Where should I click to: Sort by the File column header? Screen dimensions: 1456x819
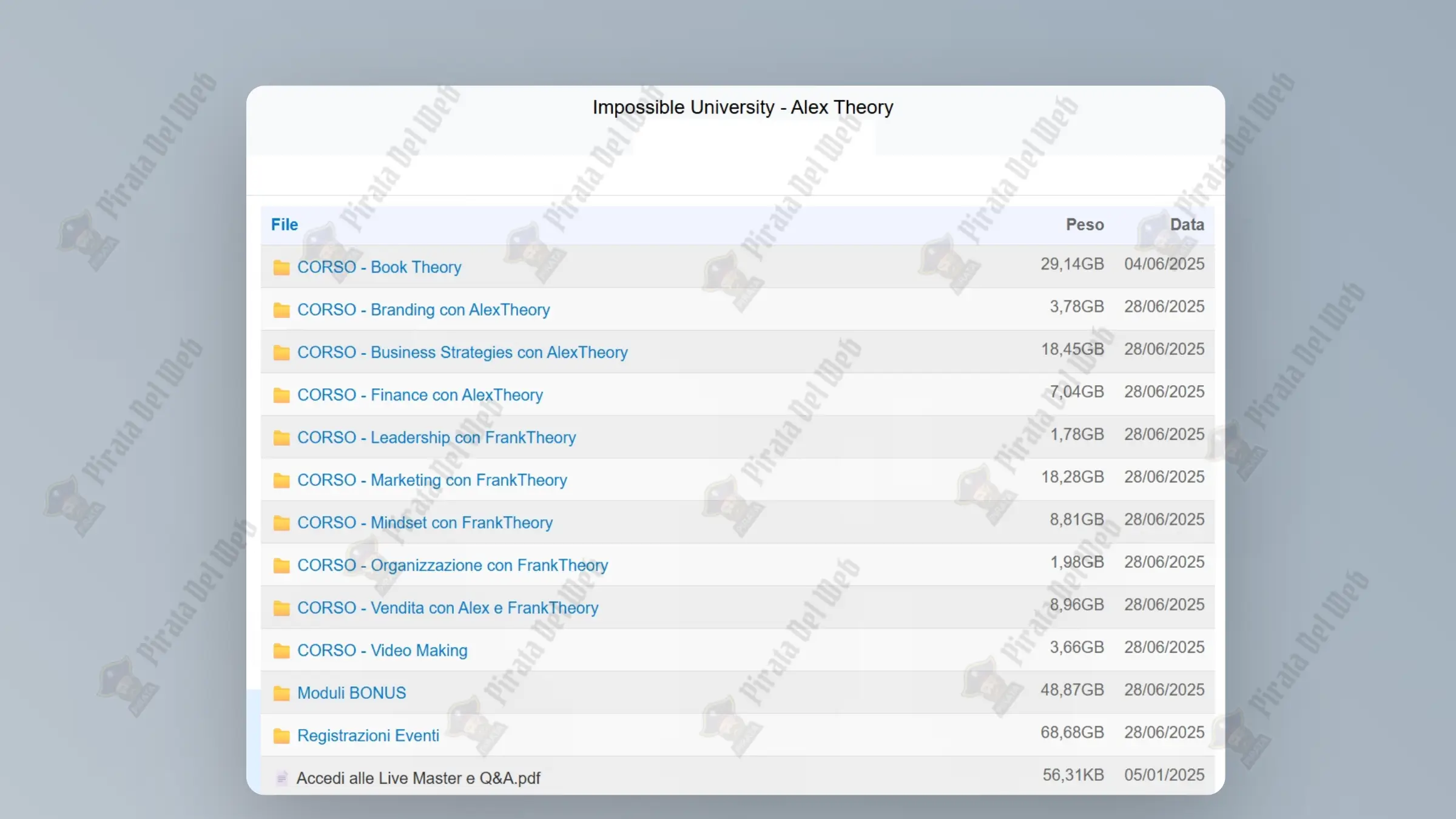pyautogui.click(x=285, y=224)
